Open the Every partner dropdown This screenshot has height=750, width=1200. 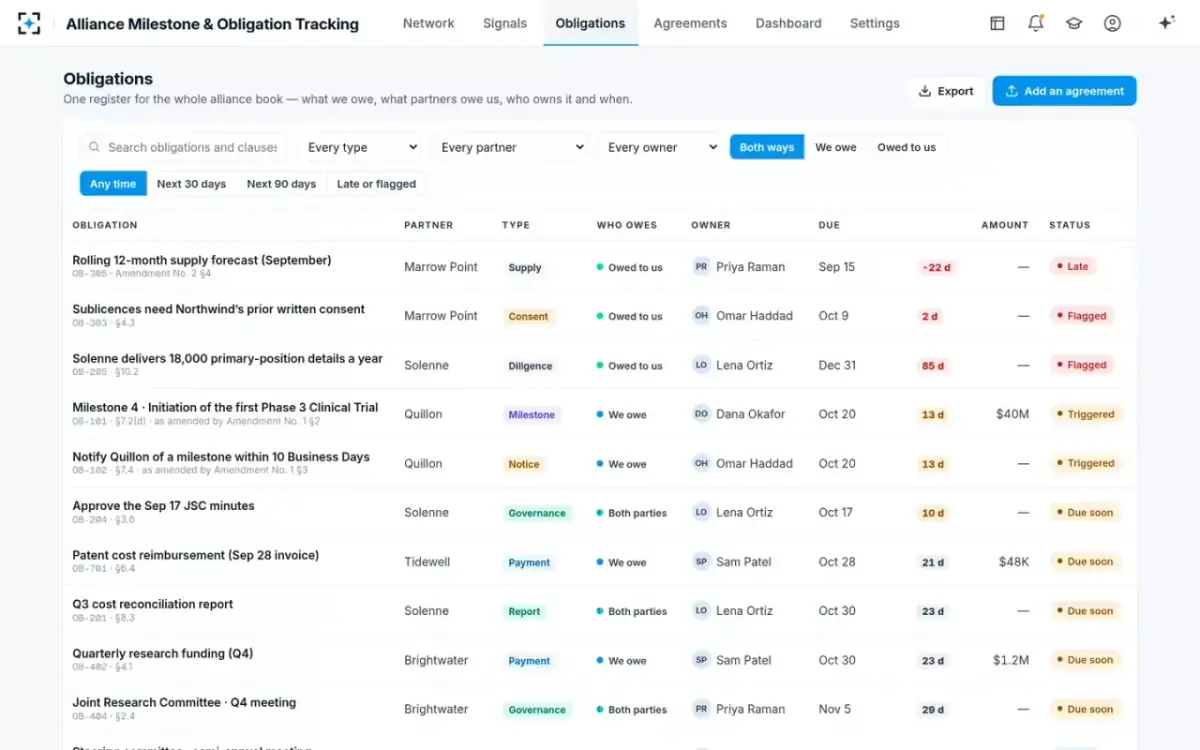511,147
